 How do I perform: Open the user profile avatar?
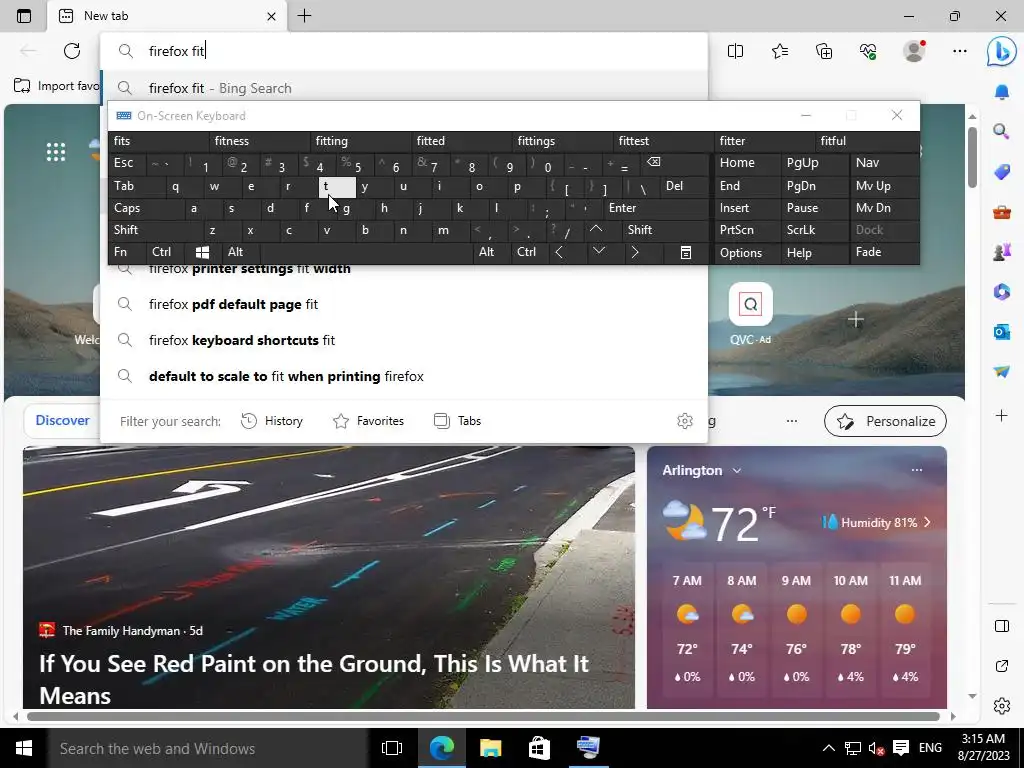click(914, 51)
